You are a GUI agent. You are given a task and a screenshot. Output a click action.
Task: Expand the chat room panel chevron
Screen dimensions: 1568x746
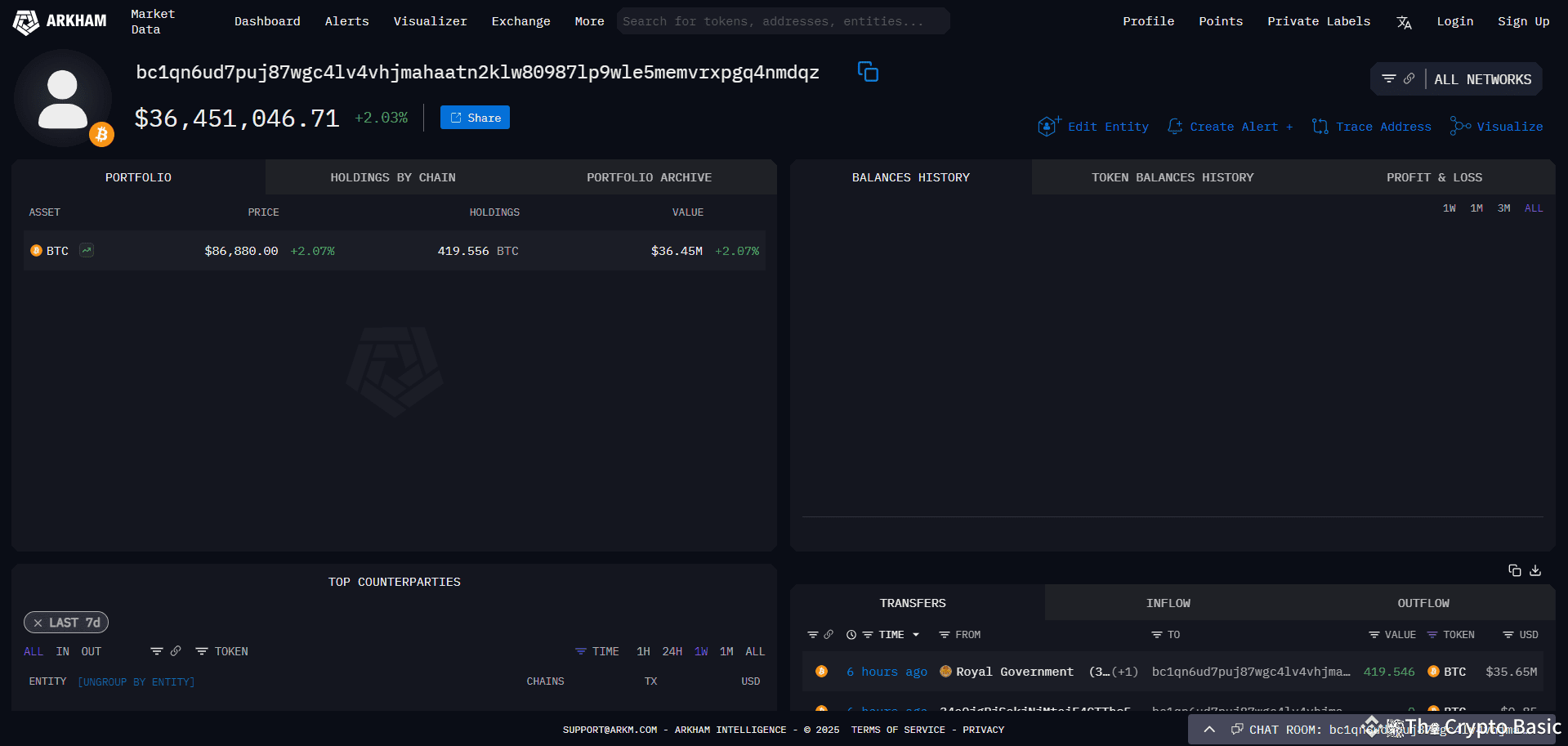coord(1209,729)
